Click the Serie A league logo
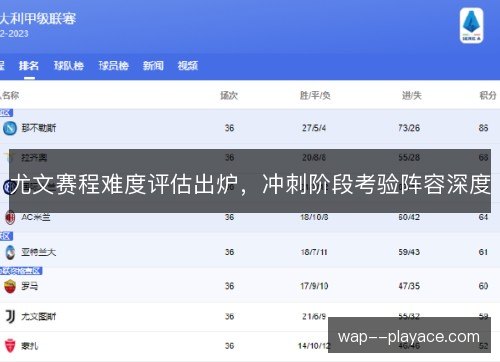This screenshot has height=362, width=500. [471, 26]
